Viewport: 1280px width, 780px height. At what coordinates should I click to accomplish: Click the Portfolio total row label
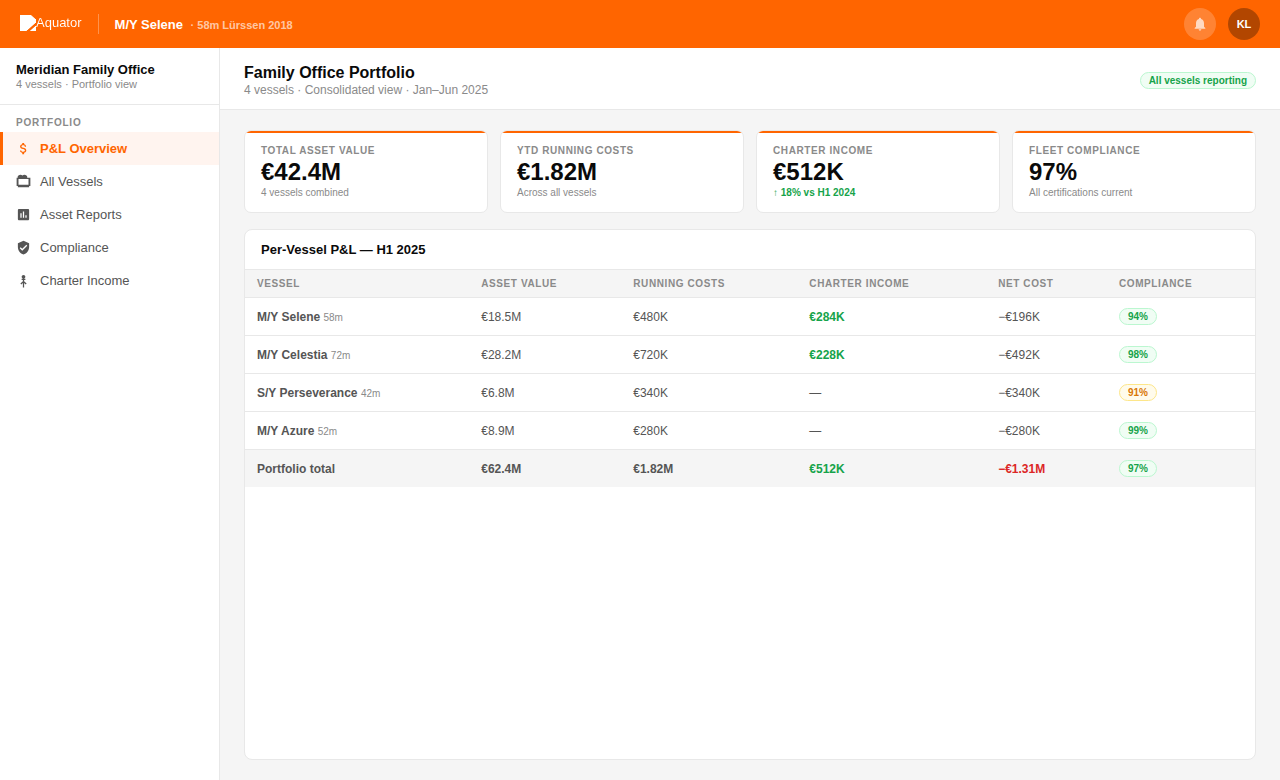point(296,469)
